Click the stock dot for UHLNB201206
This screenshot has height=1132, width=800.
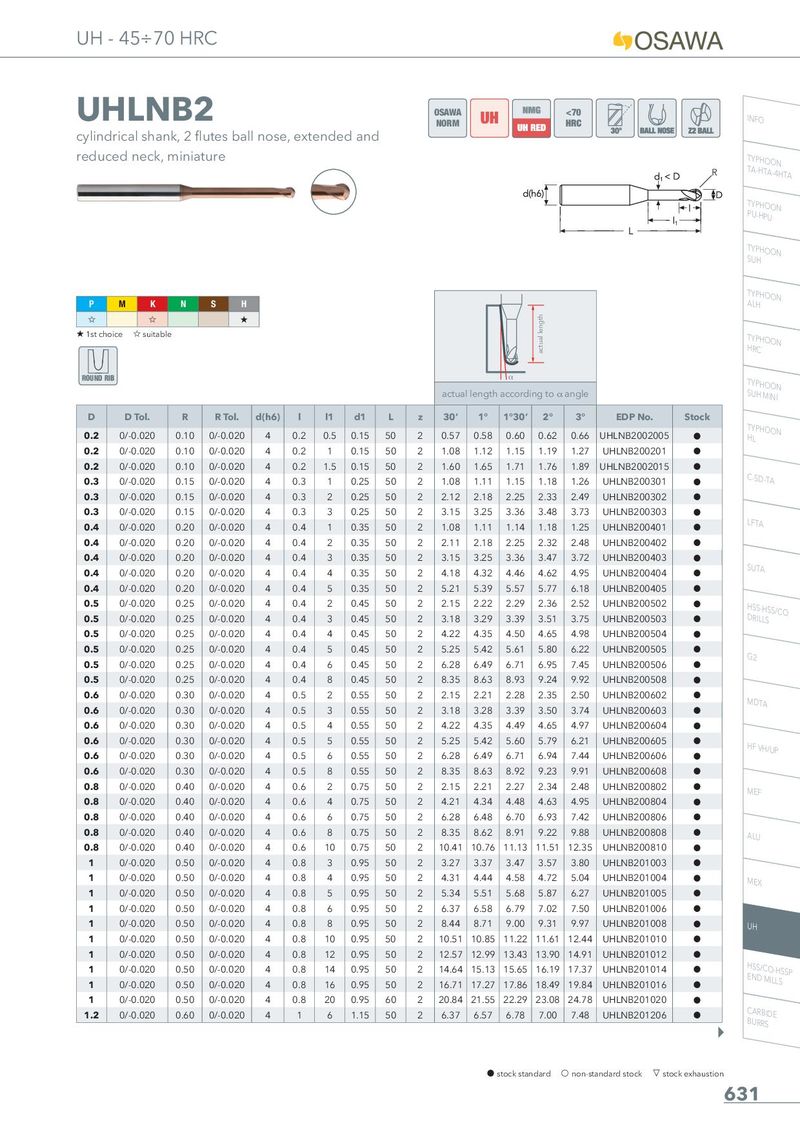click(x=697, y=1015)
